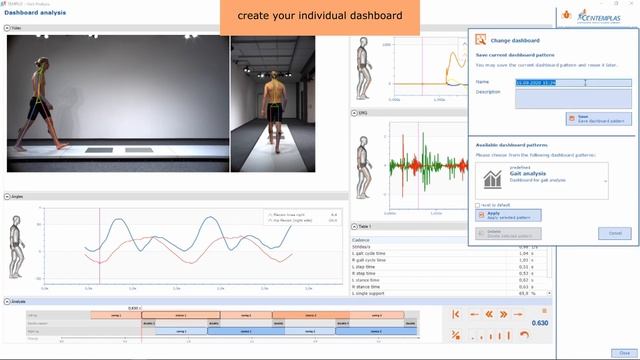Jump to the first frame
Screen dimensions: 640x360
(456, 314)
